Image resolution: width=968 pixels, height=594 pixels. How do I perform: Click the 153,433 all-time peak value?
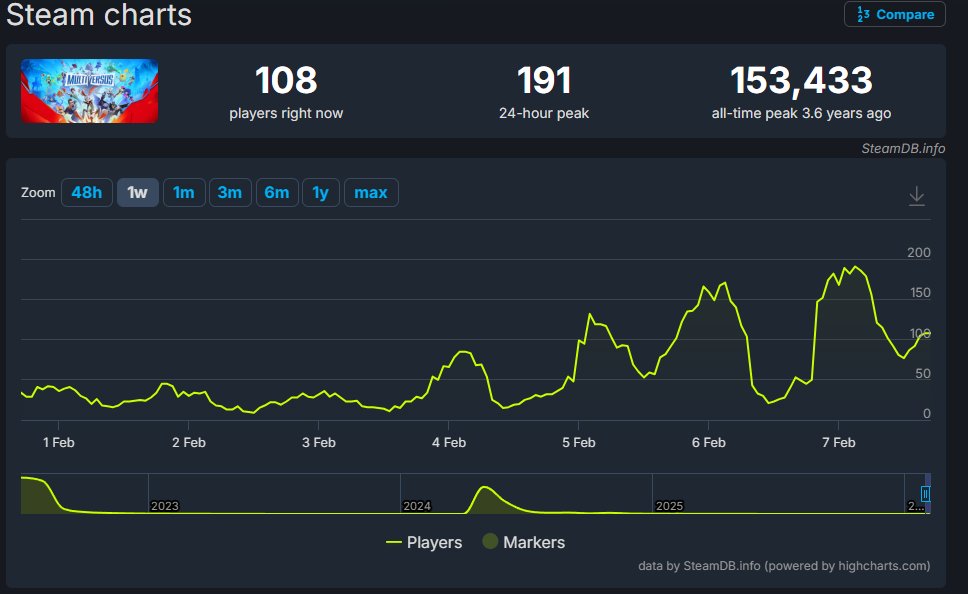point(801,80)
